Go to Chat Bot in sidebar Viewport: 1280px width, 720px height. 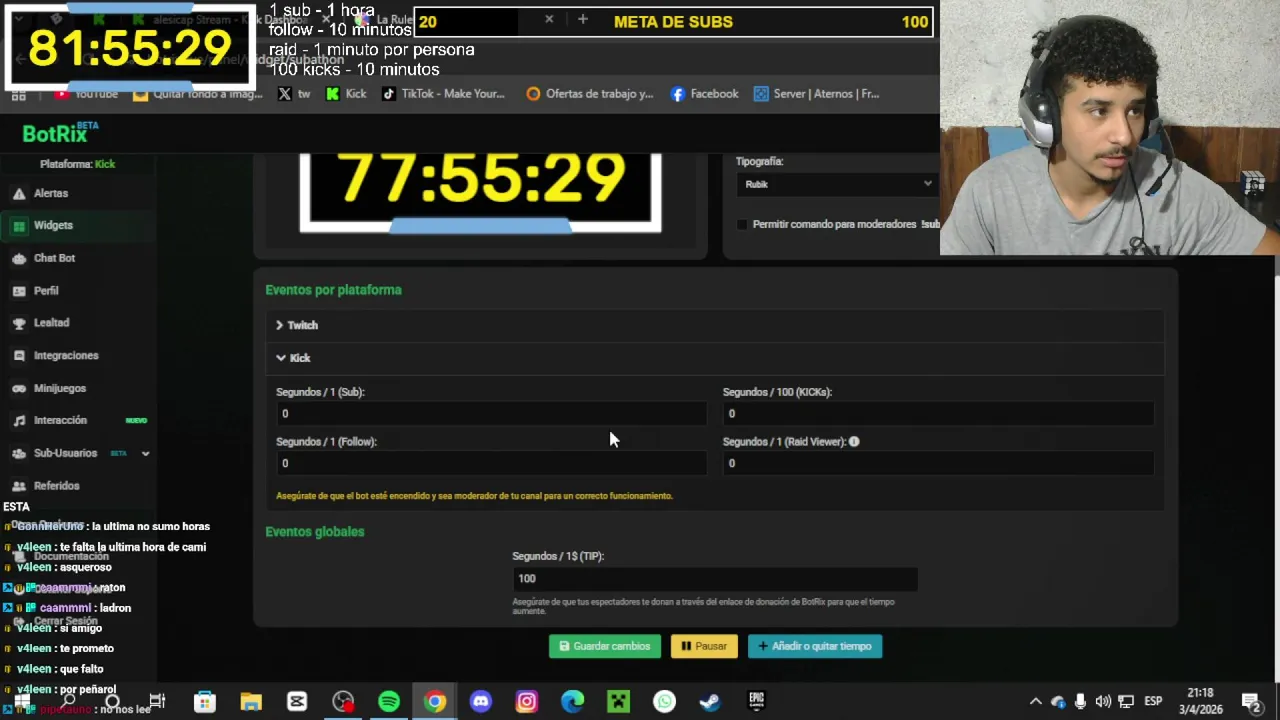[x=54, y=258]
